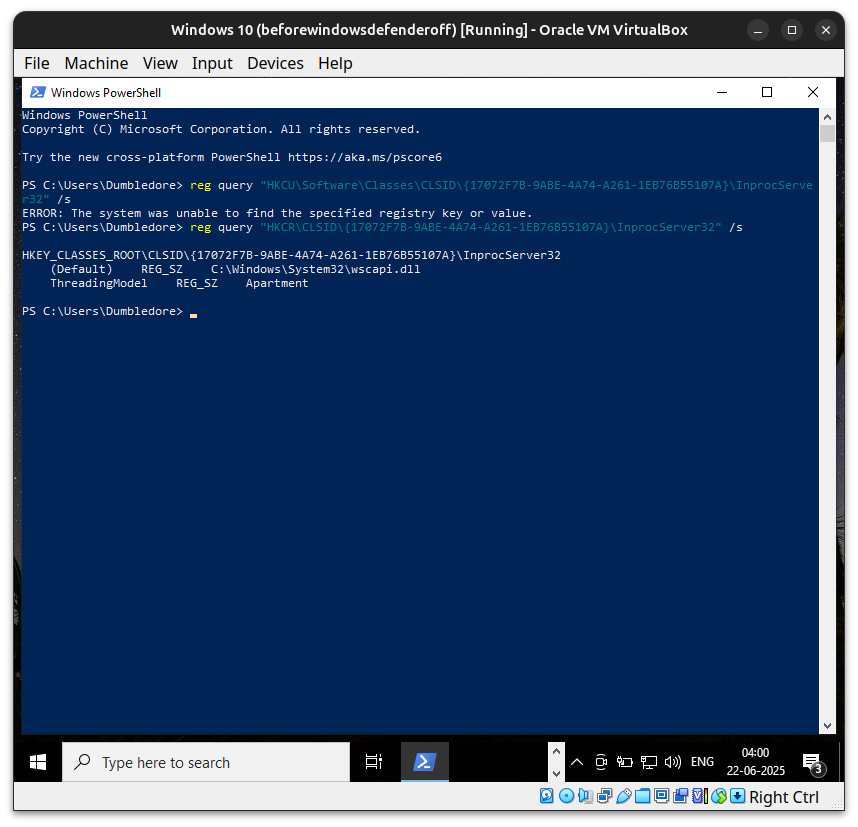
Task: Click the ThreadingModel value name
Action: tap(98, 284)
